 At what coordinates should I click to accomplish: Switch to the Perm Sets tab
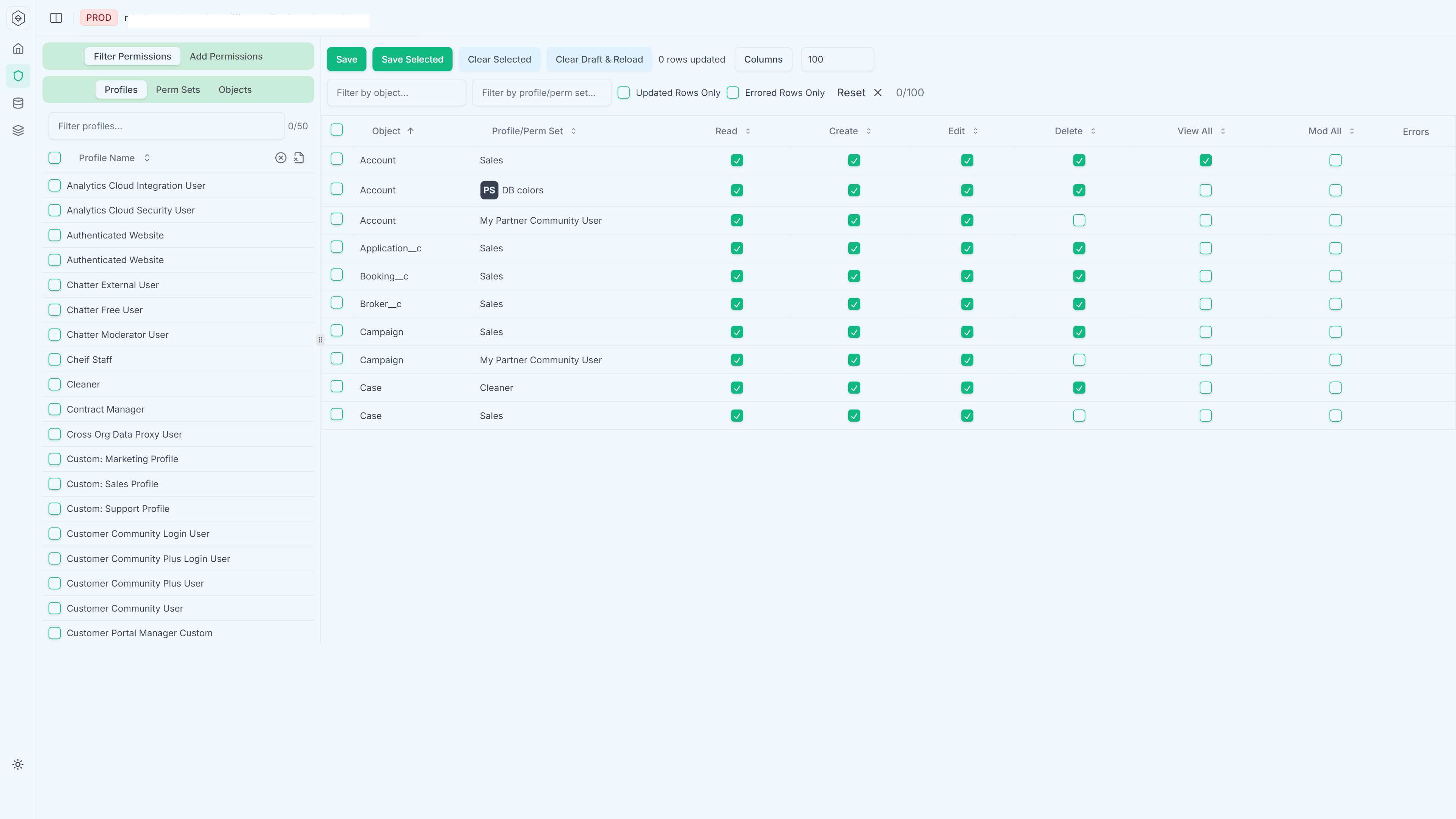177,89
